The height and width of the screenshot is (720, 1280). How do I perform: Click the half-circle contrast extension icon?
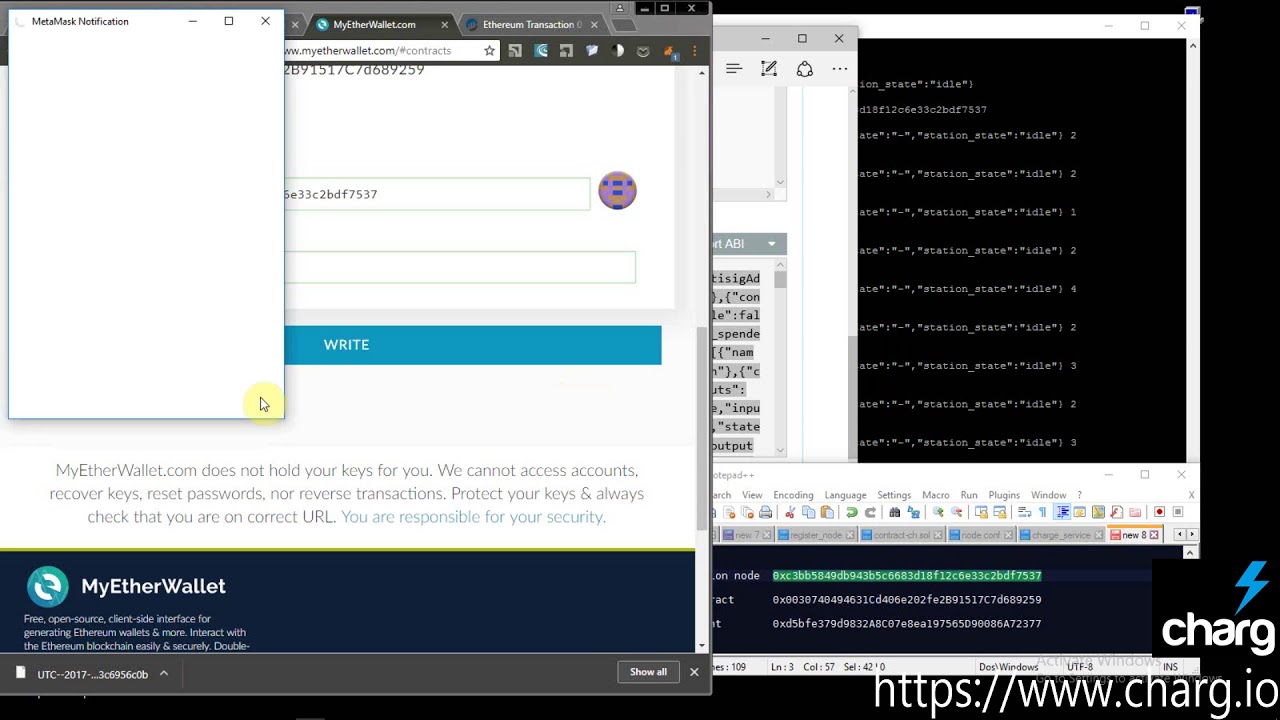click(617, 51)
